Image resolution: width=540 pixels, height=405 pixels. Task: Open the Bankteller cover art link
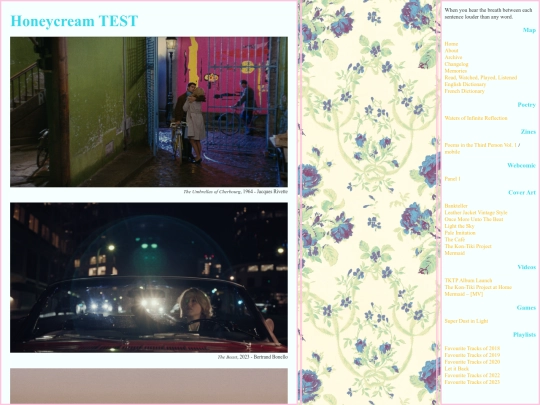point(456,206)
